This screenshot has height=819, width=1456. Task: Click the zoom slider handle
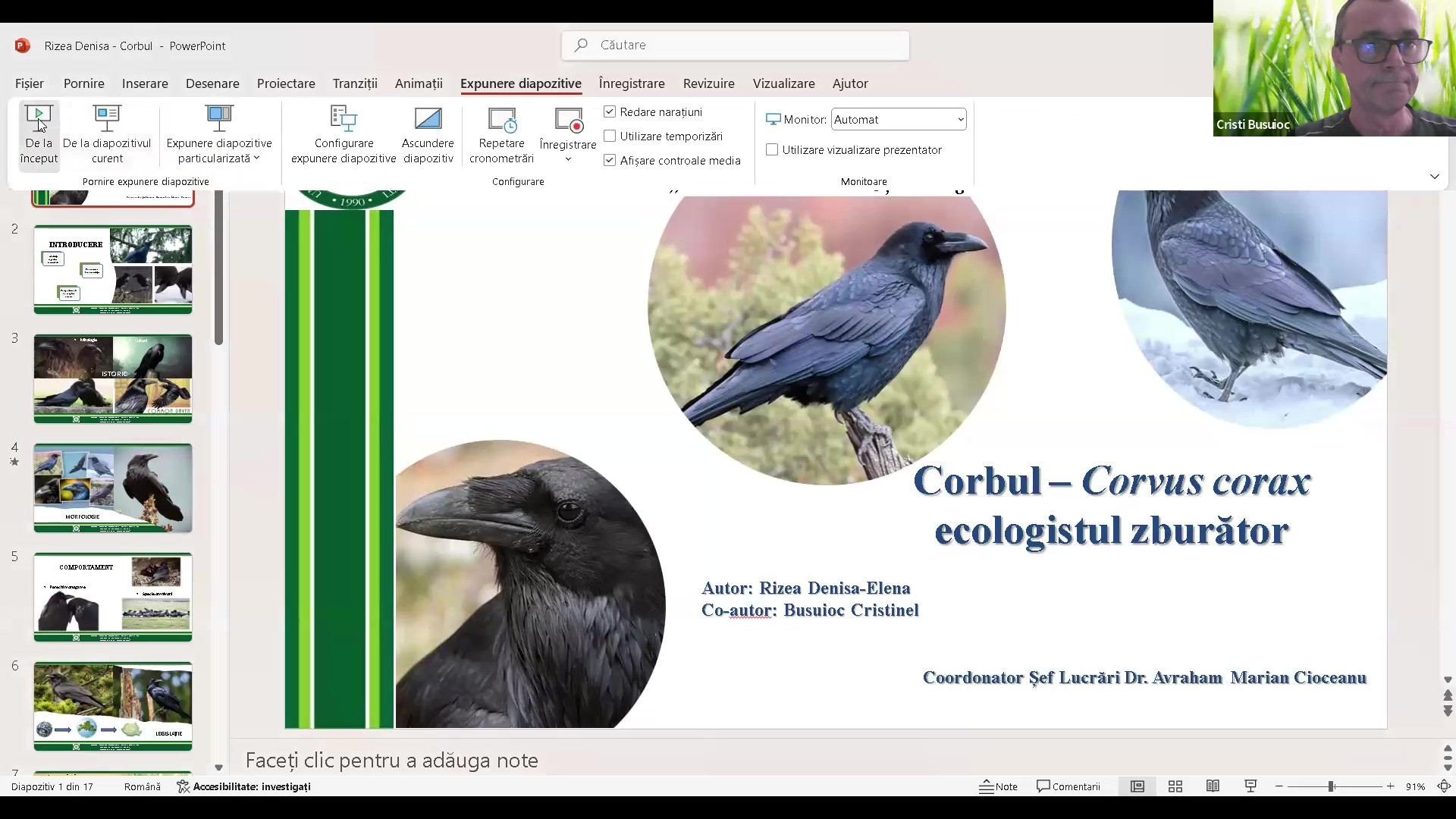click(1330, 786)
